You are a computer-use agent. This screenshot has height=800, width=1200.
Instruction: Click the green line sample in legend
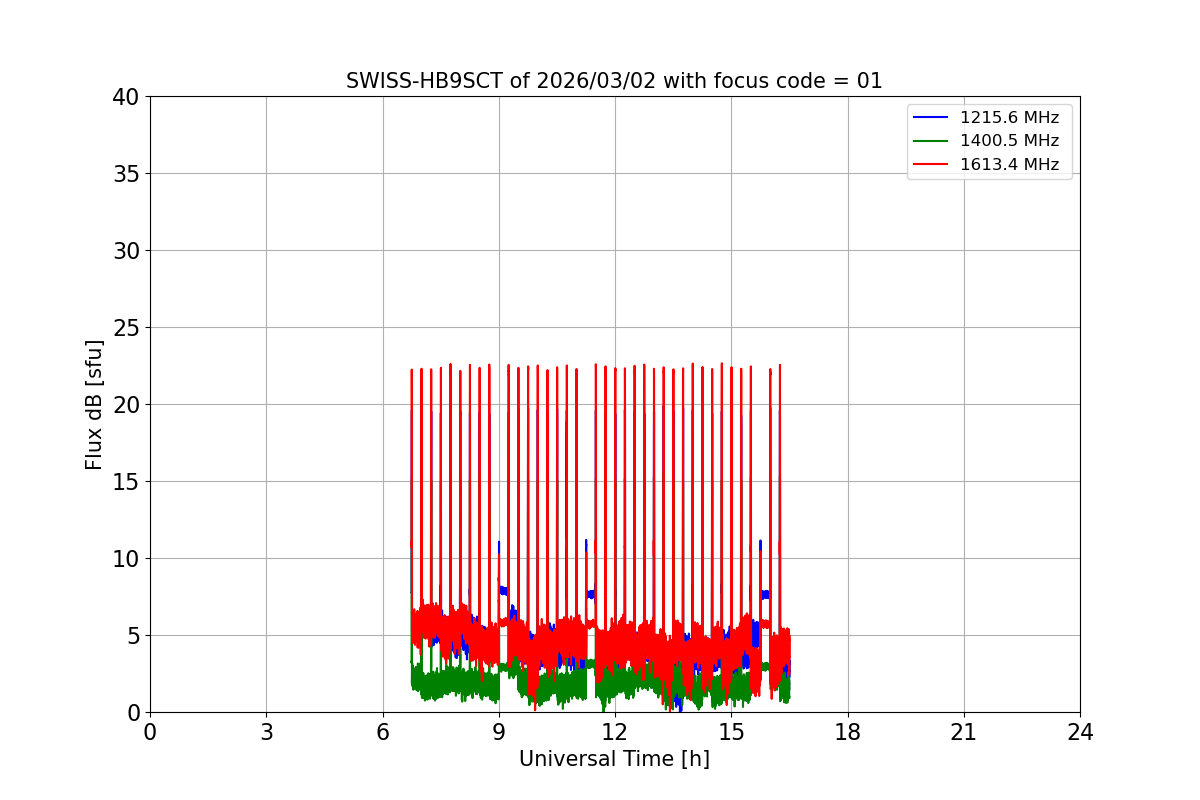931,141
